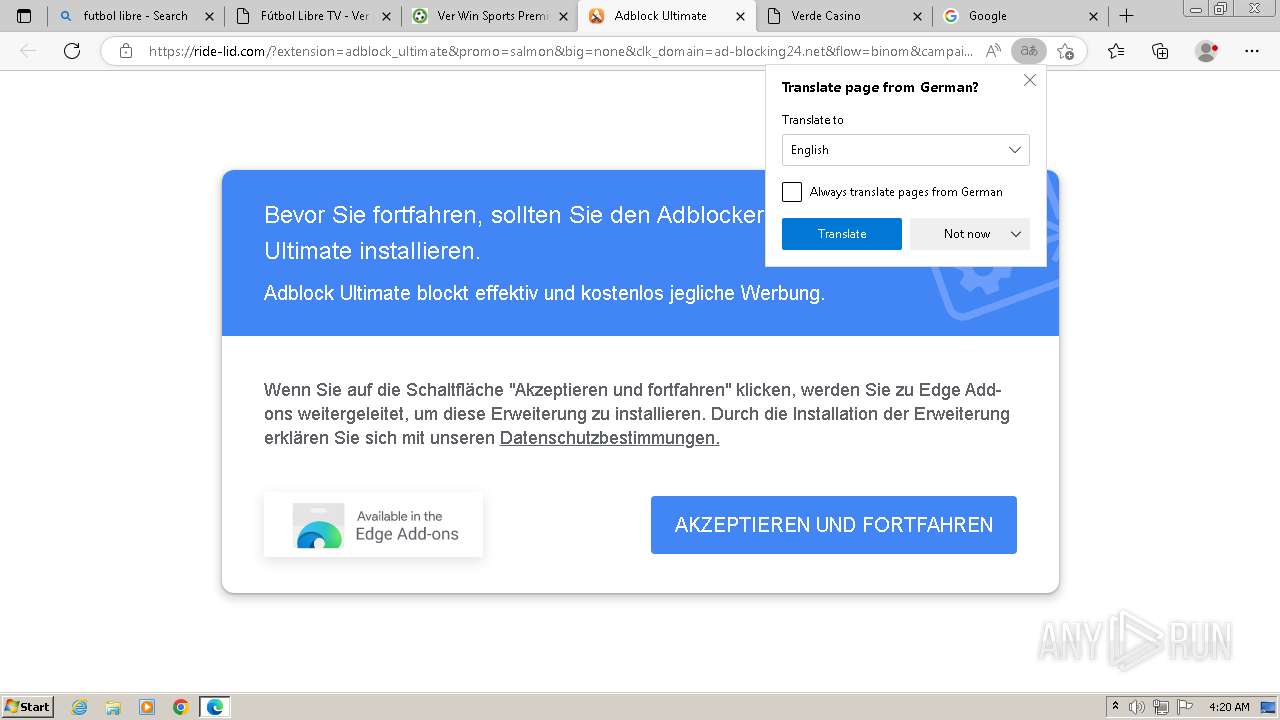Enable always translate pages from German
This screenshot has height=720, width=1280.
(x=792, y=192)
